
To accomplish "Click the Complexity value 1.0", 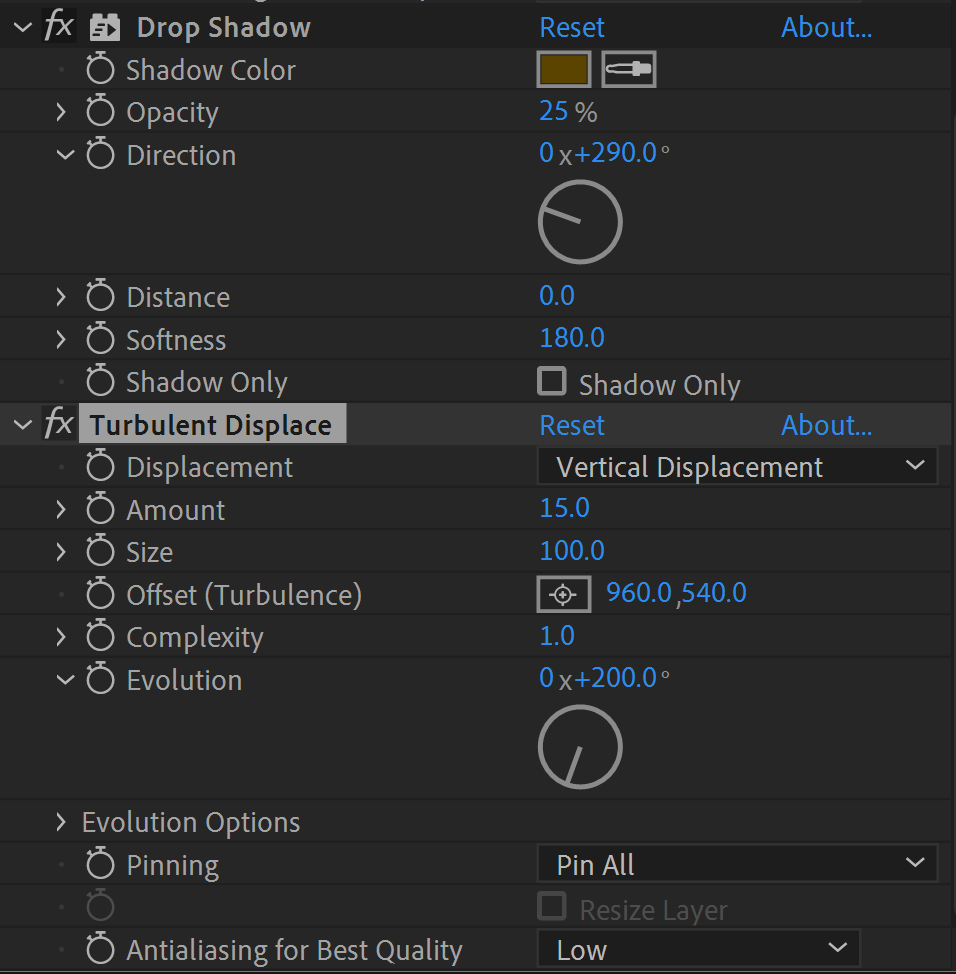I will [557, 635].
